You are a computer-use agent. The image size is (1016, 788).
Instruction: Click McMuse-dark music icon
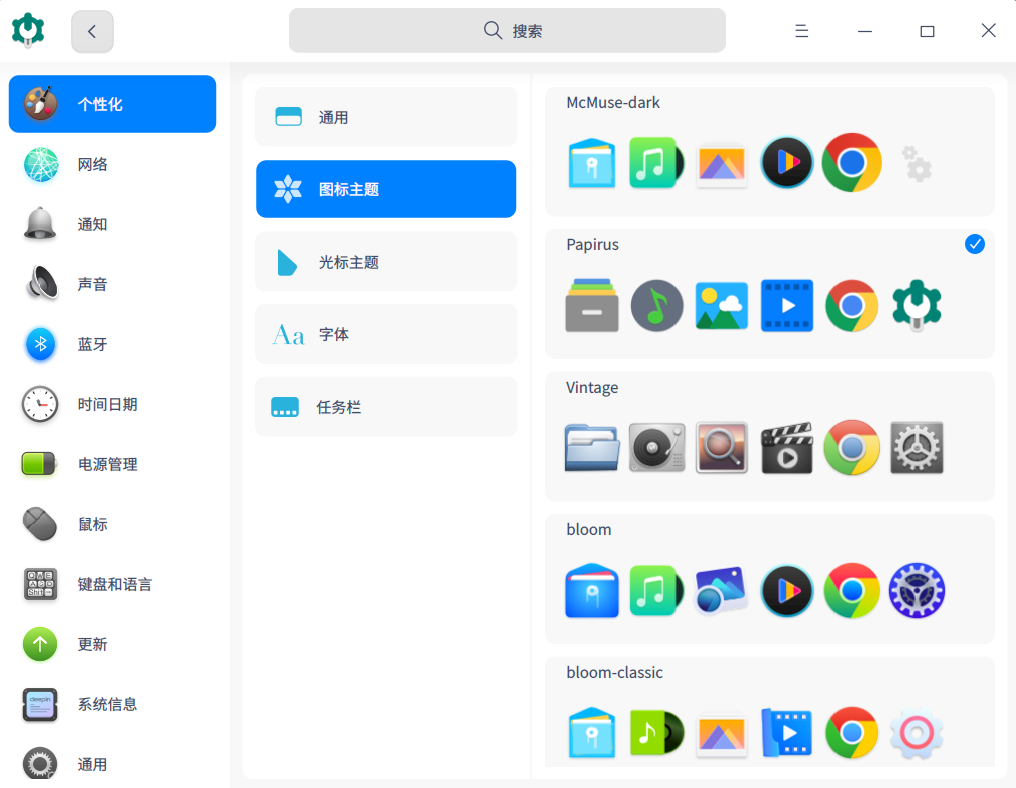click(656, 163)
